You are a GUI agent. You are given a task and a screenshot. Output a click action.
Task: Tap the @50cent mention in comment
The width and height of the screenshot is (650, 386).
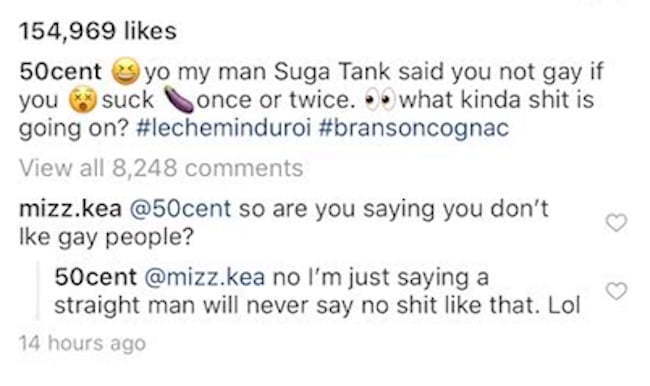point(180,209)
